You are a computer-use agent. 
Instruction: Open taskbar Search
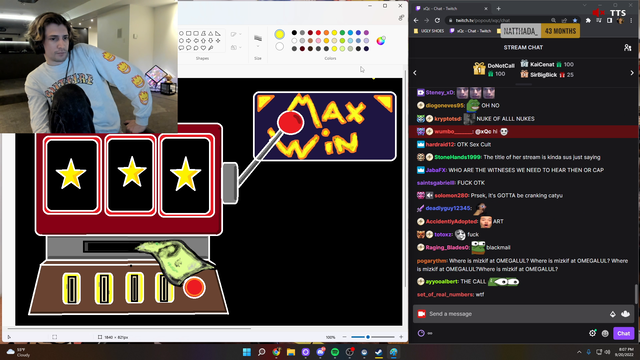tap(262, 352)
